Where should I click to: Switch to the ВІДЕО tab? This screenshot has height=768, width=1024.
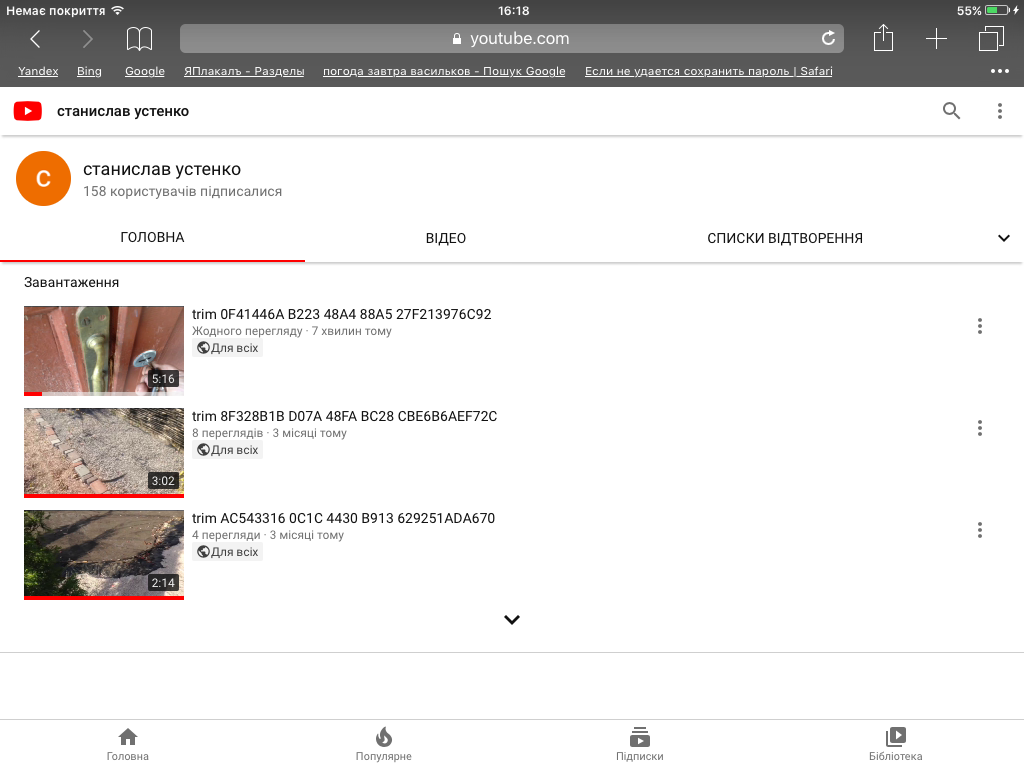[x=446, y=238]
